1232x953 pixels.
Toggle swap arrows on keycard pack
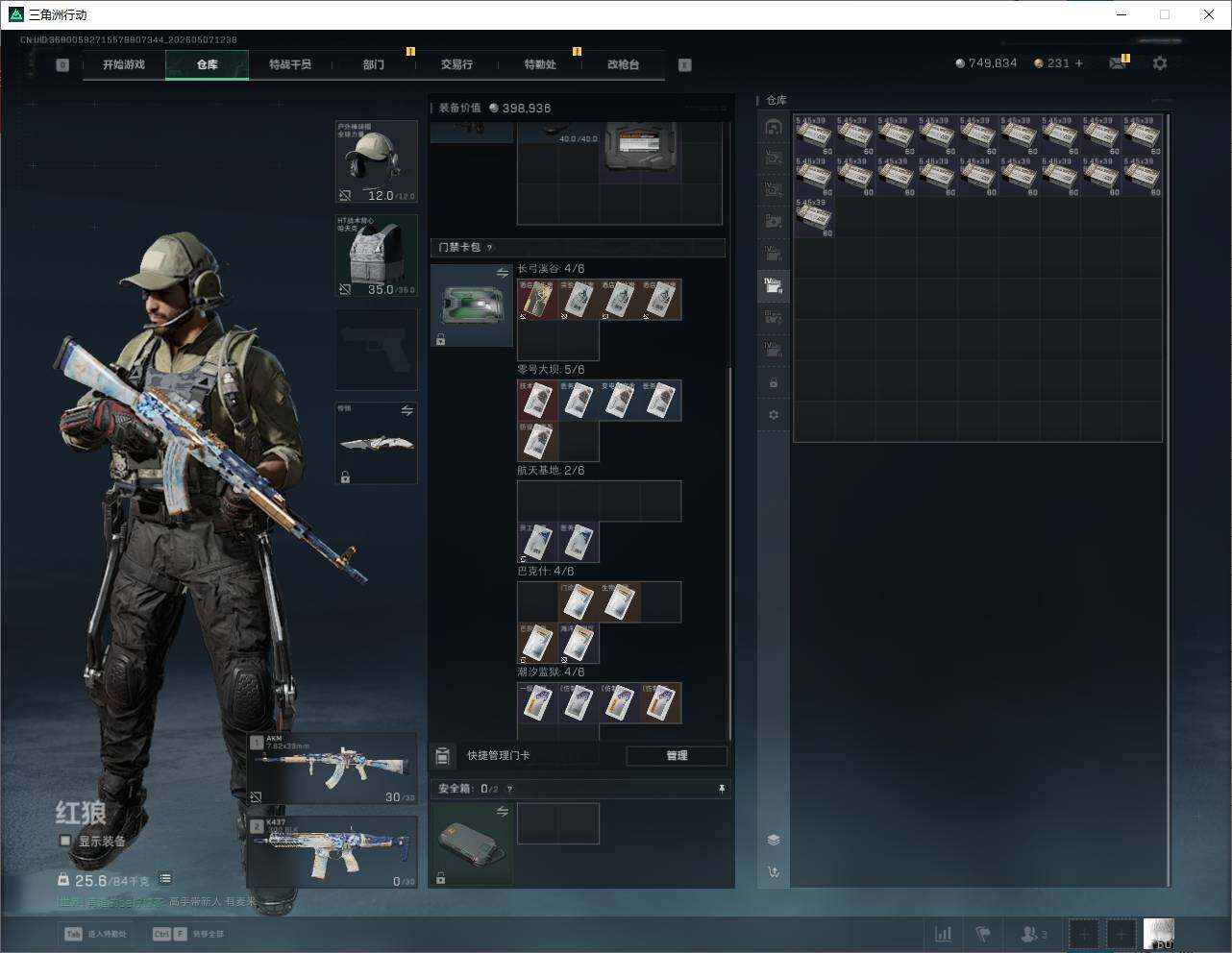(x=503, y=274)
